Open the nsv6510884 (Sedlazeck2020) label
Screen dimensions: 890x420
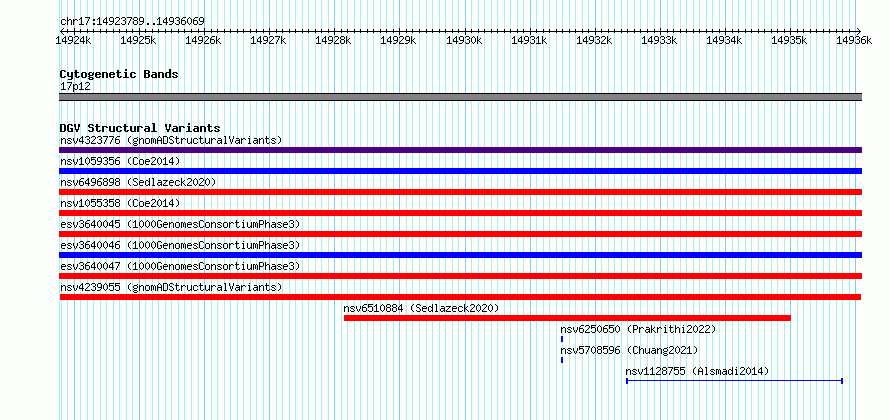421,308
